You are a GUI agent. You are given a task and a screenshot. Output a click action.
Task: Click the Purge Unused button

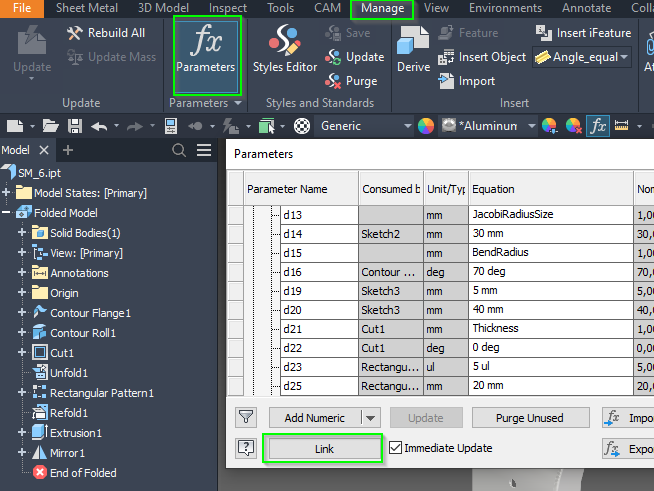click(530, 418)
